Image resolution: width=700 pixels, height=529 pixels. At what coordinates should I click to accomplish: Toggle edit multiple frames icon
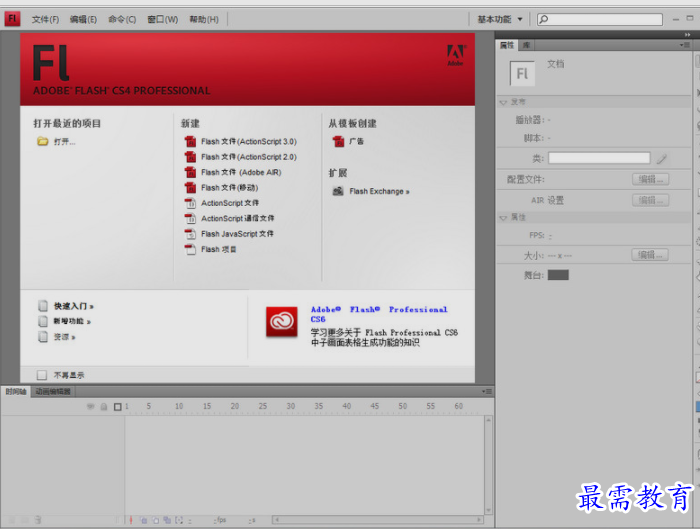tap(167, 520)
